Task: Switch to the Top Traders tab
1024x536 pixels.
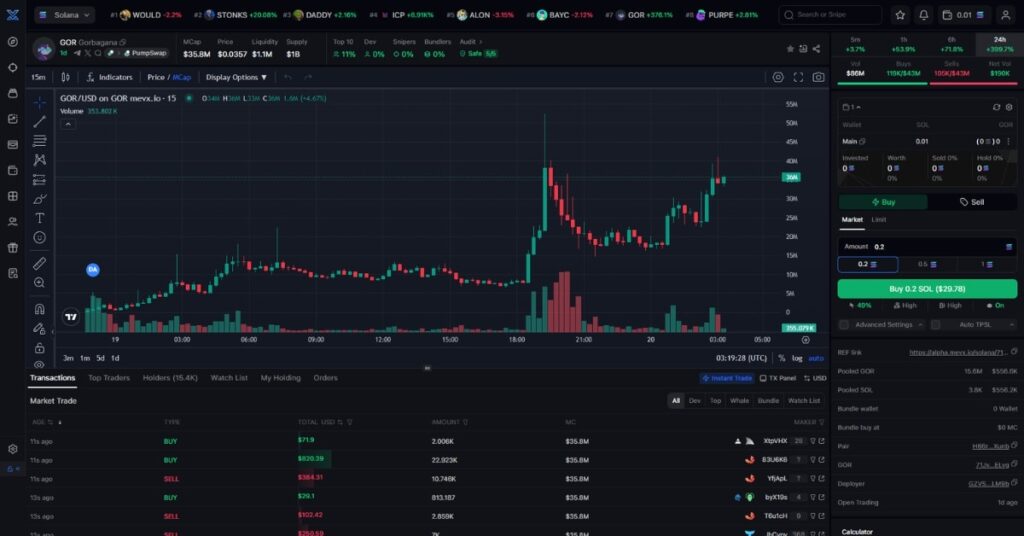Action: pos(108,378)
